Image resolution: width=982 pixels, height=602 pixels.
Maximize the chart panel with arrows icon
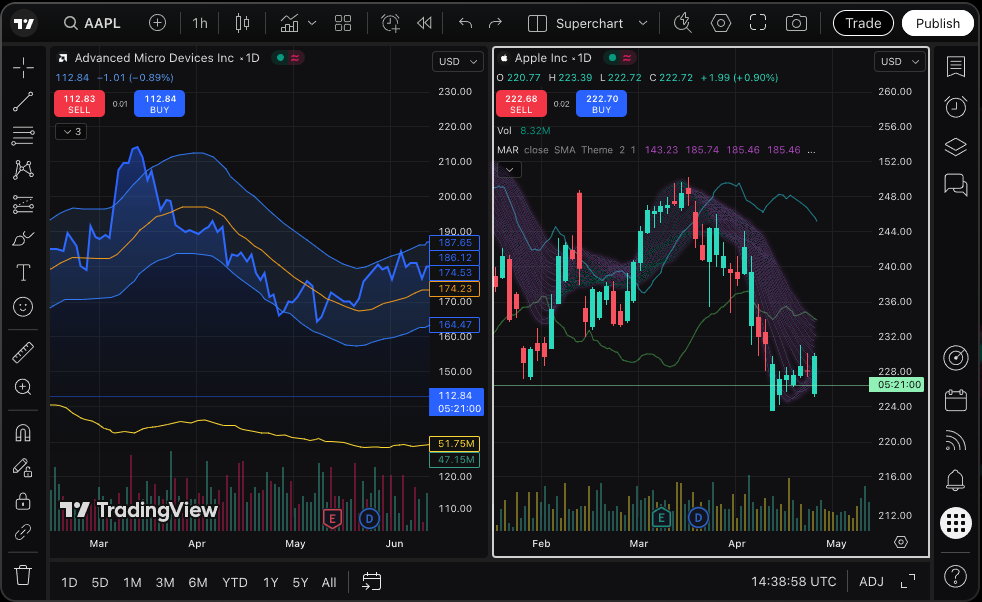tap(907, 582)
